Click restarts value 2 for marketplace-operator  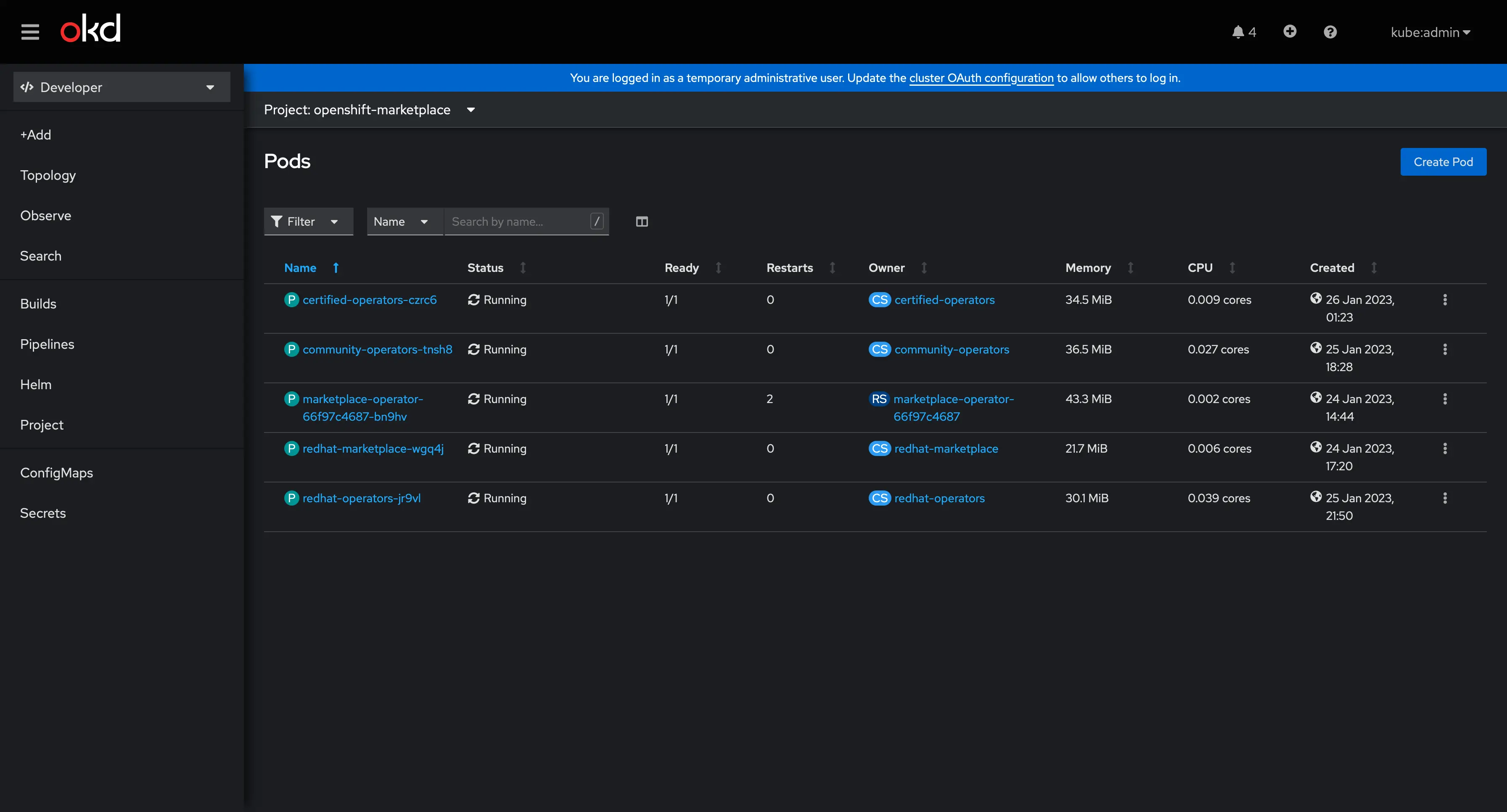769,399
